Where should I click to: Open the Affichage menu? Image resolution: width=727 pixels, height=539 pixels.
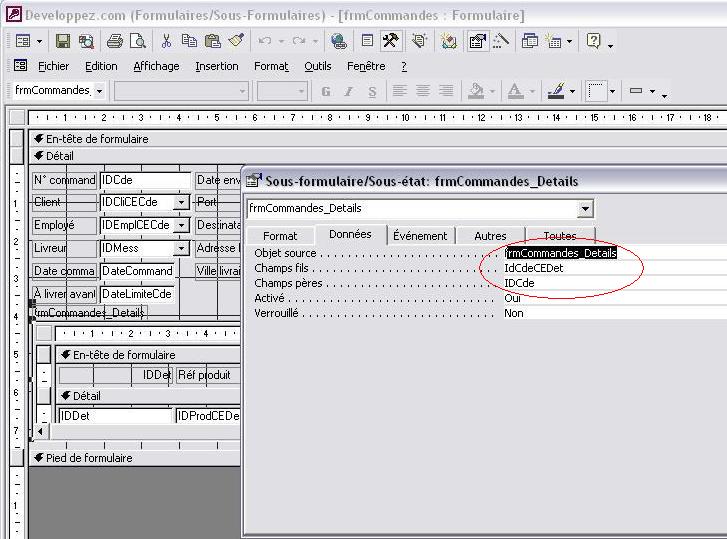pos(156,66)
